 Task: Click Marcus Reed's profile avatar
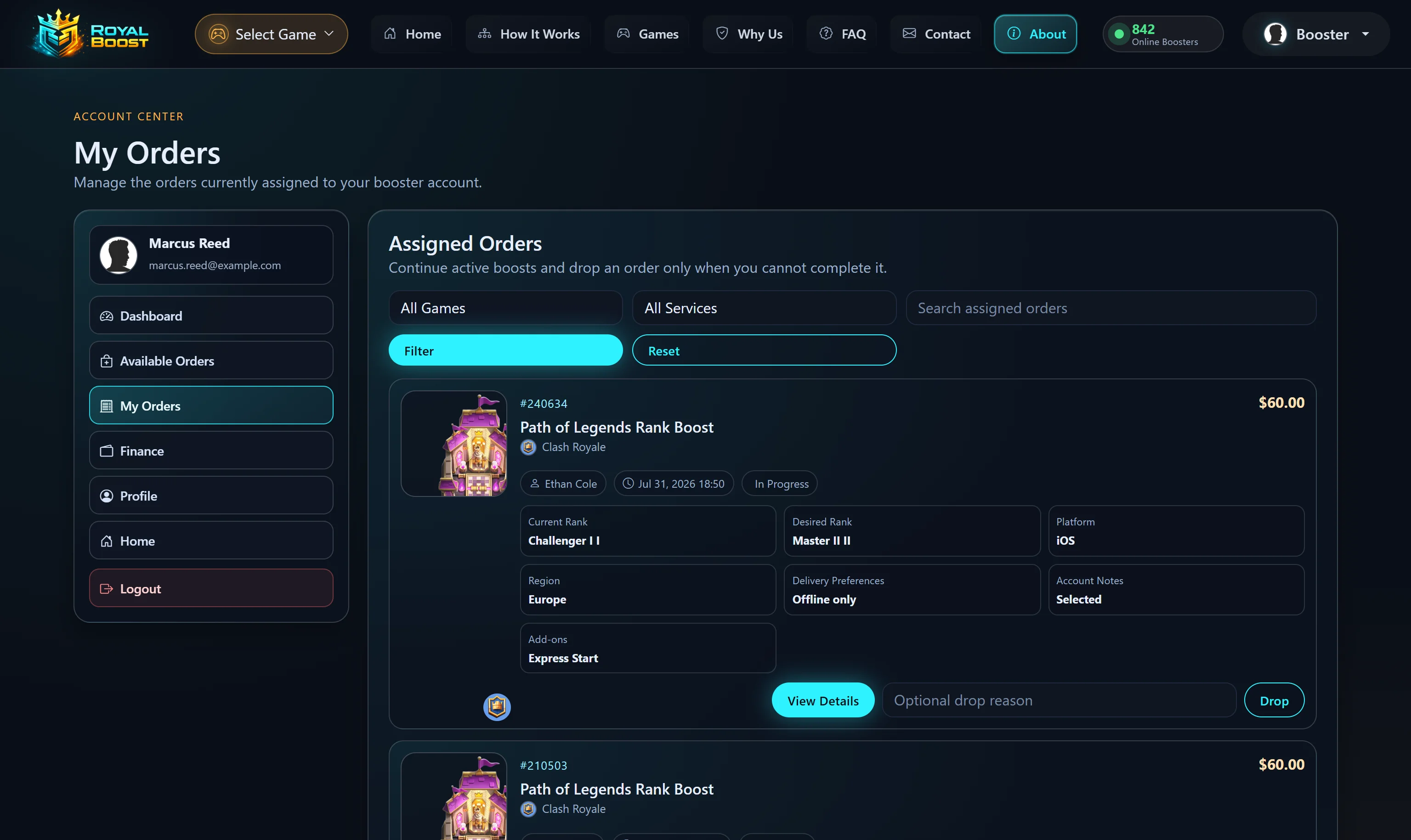pos(119,255)
